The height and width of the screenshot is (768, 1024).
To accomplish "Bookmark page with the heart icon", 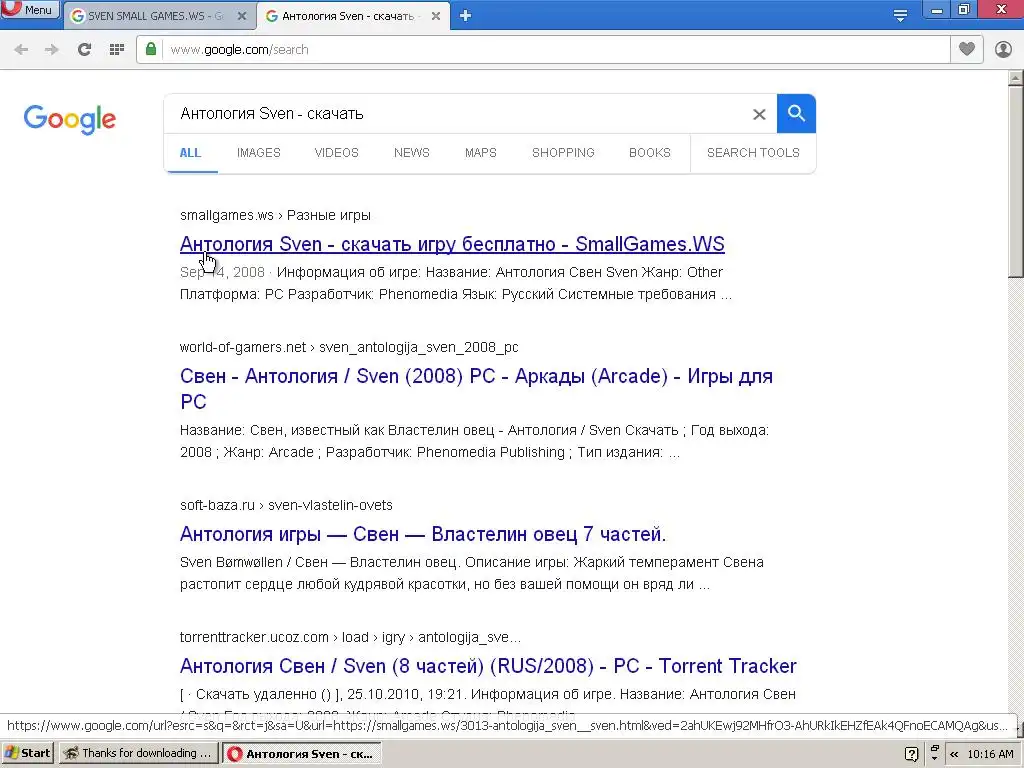I will (x=967, y=49).
